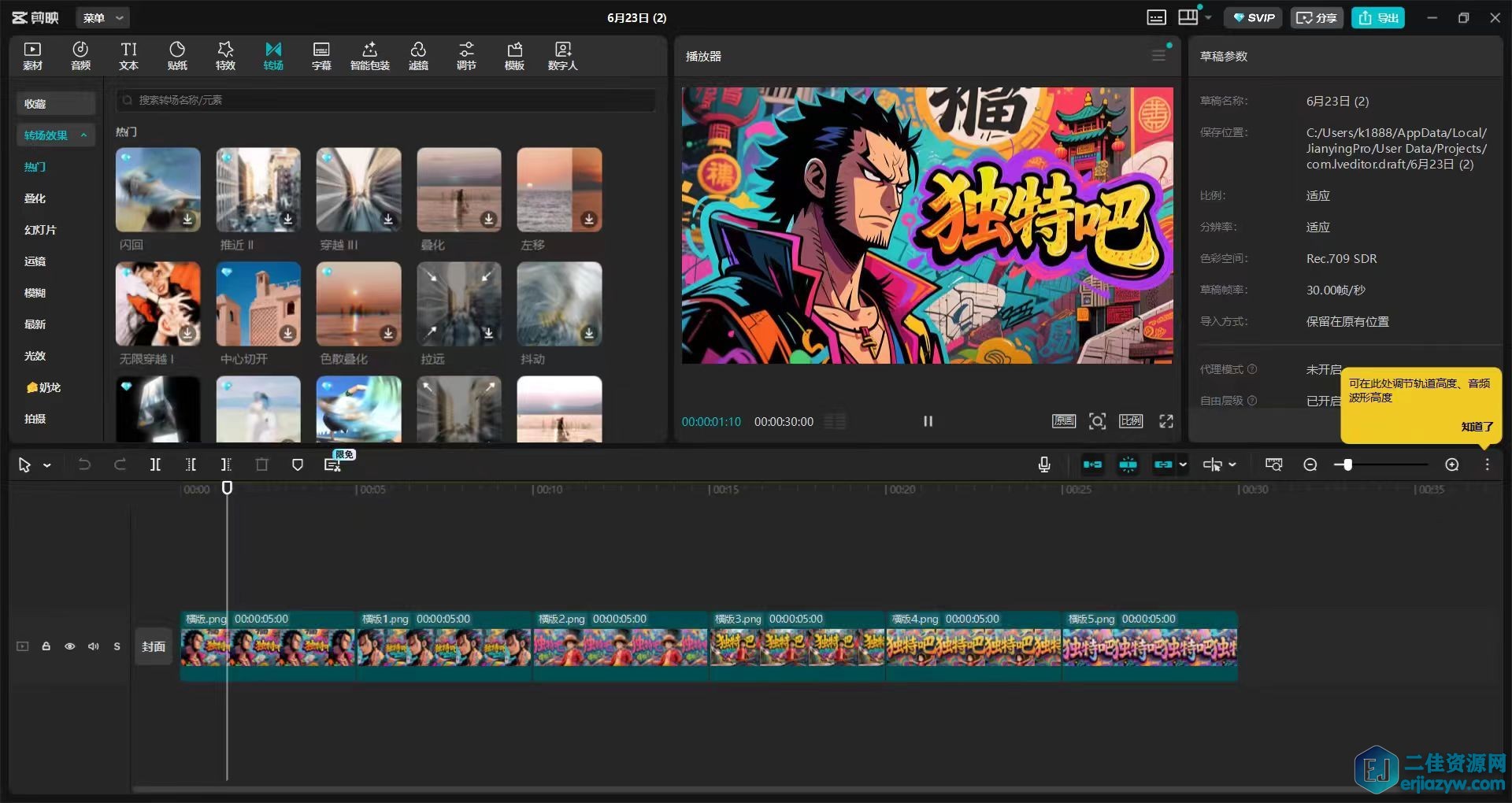Viewport: 1512px width, 803px height.
Task: Click the fullscreen preview icon
Action: [1166, 421]
